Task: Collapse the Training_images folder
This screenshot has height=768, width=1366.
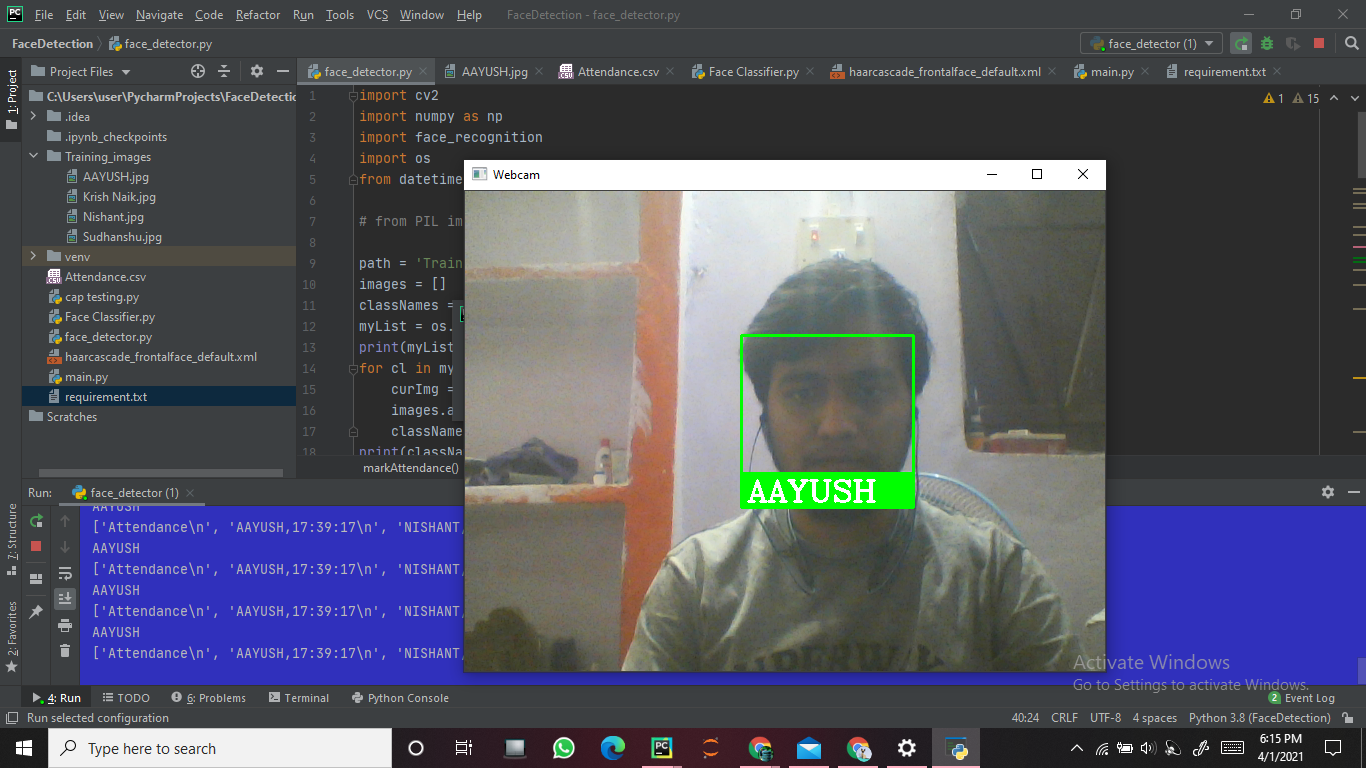Action: click(34, 156)
